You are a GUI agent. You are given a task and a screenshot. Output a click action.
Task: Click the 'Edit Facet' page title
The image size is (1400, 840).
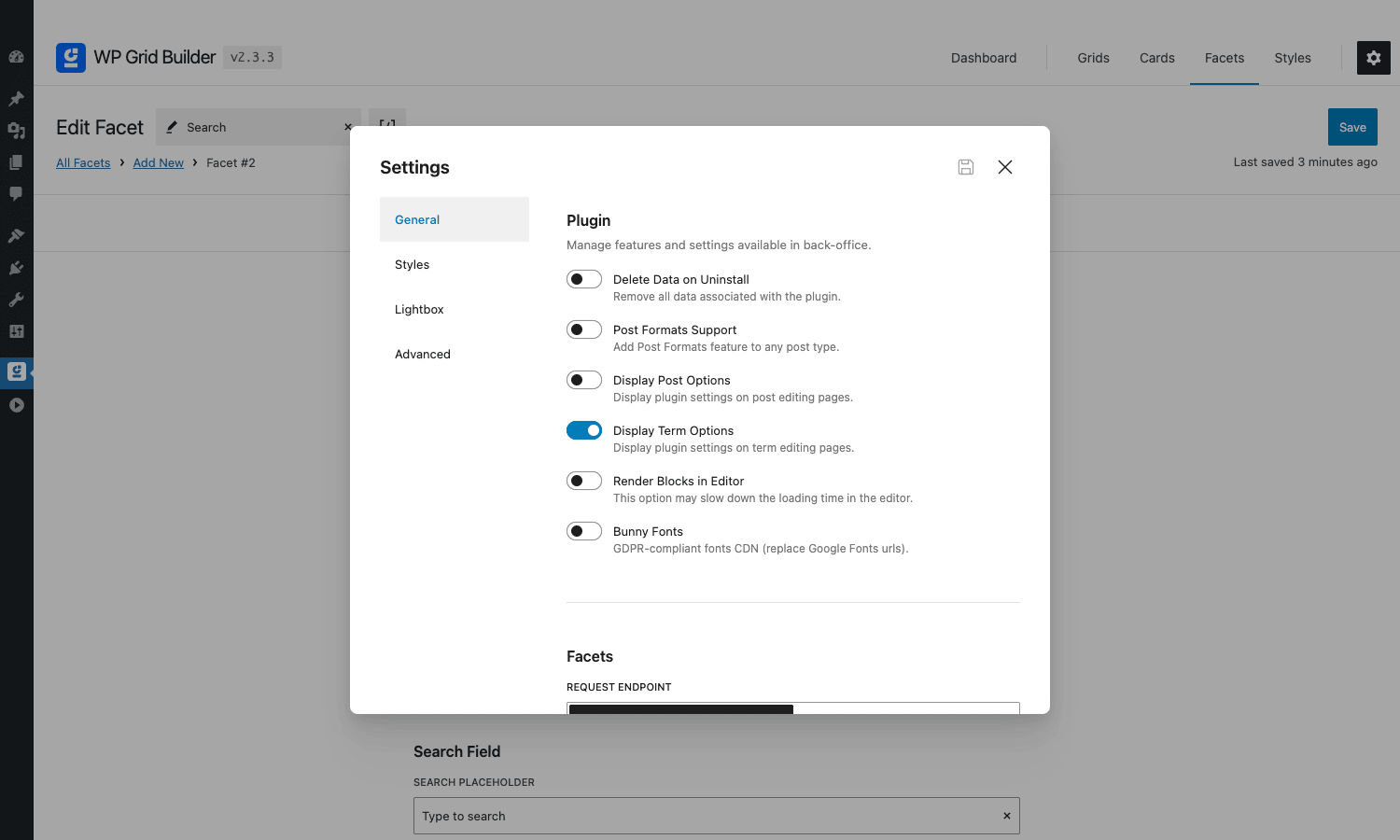(x=100, y=127)
